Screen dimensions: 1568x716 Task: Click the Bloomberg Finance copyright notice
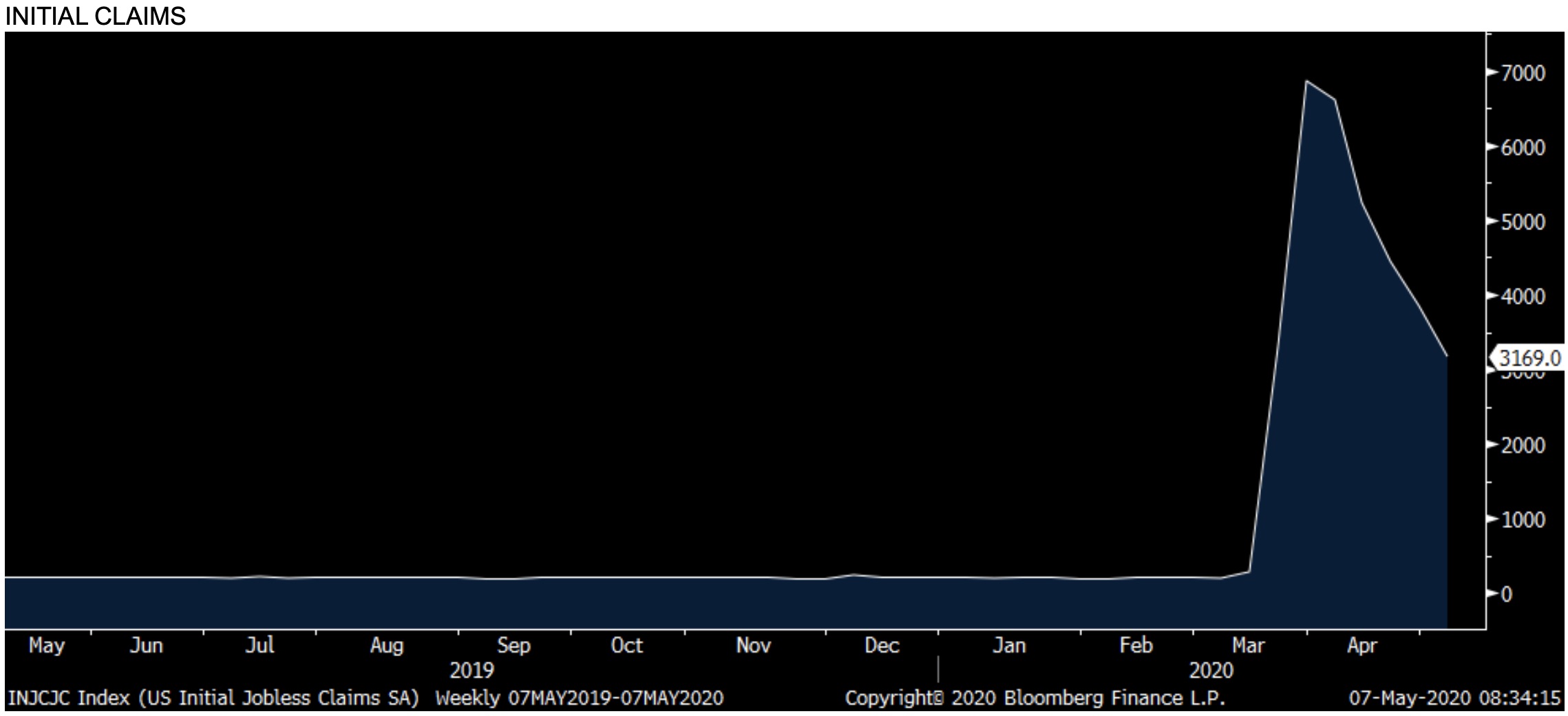[x=1035, y=698]
